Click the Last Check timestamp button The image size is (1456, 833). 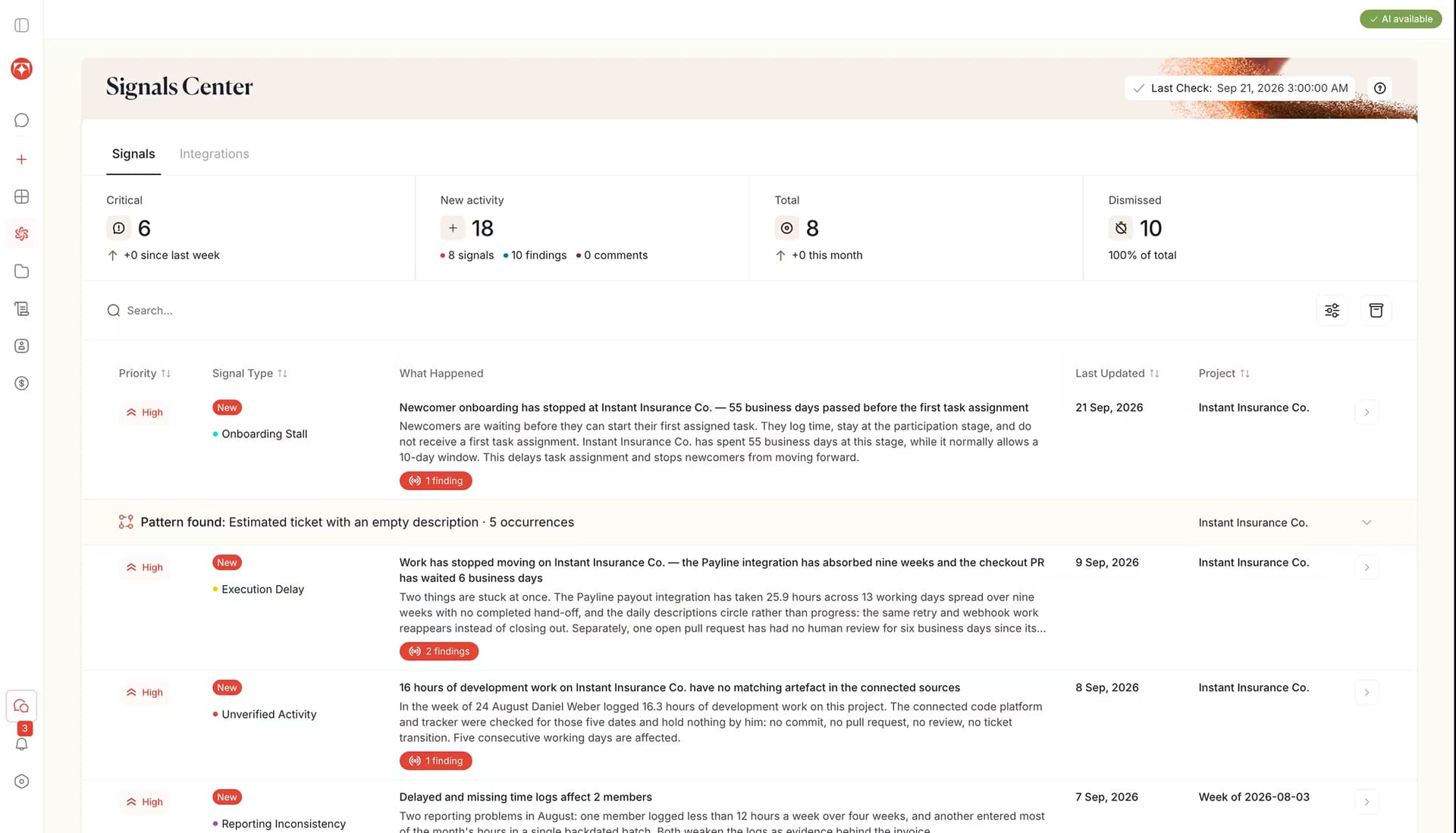[x=1241, y=88]
